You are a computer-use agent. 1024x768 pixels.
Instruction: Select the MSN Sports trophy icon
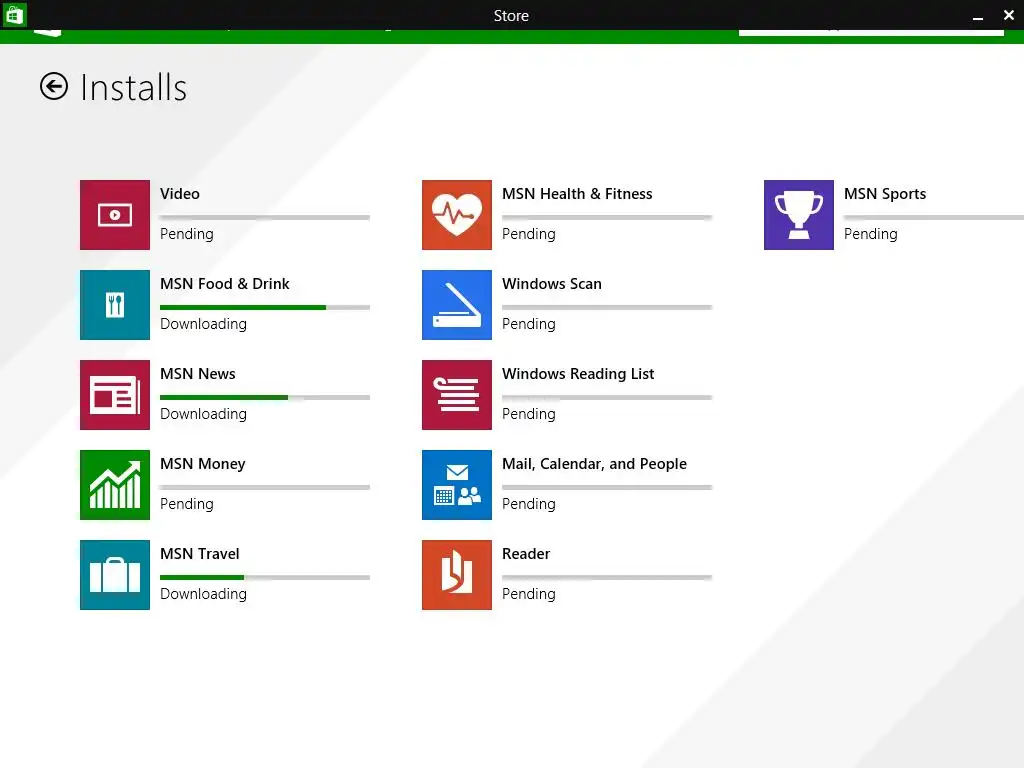[x=799, y=215]
